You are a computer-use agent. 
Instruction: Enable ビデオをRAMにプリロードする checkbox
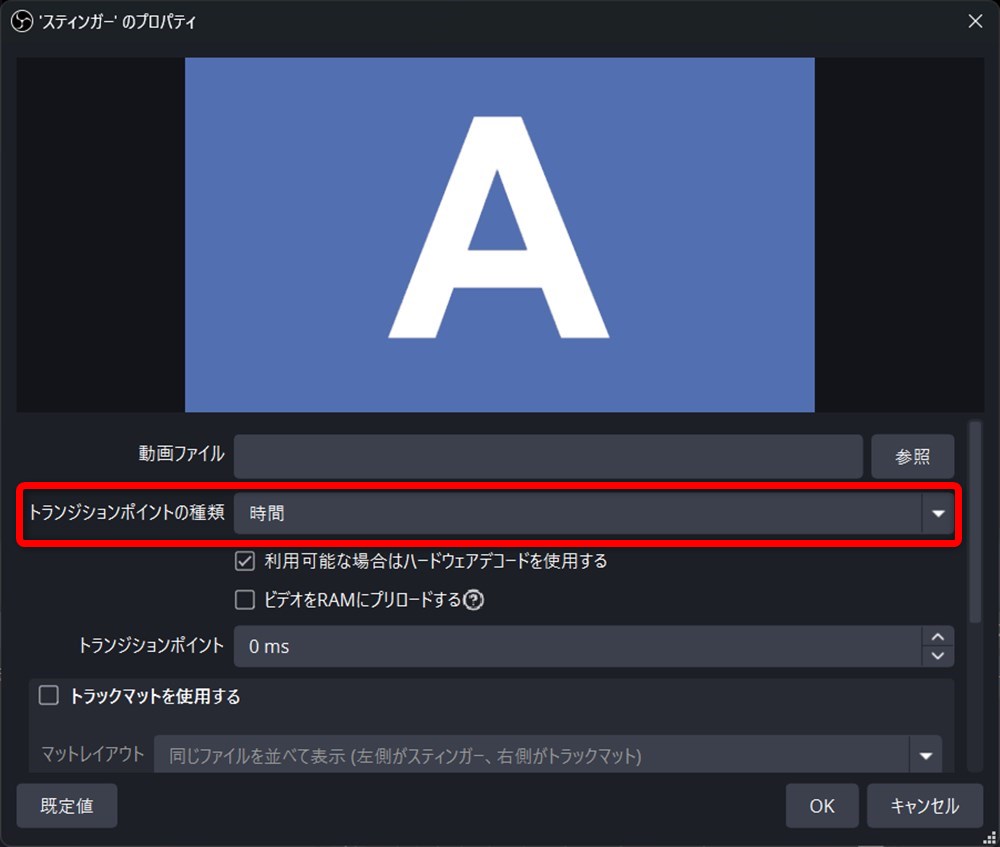[x=245, y=600]
